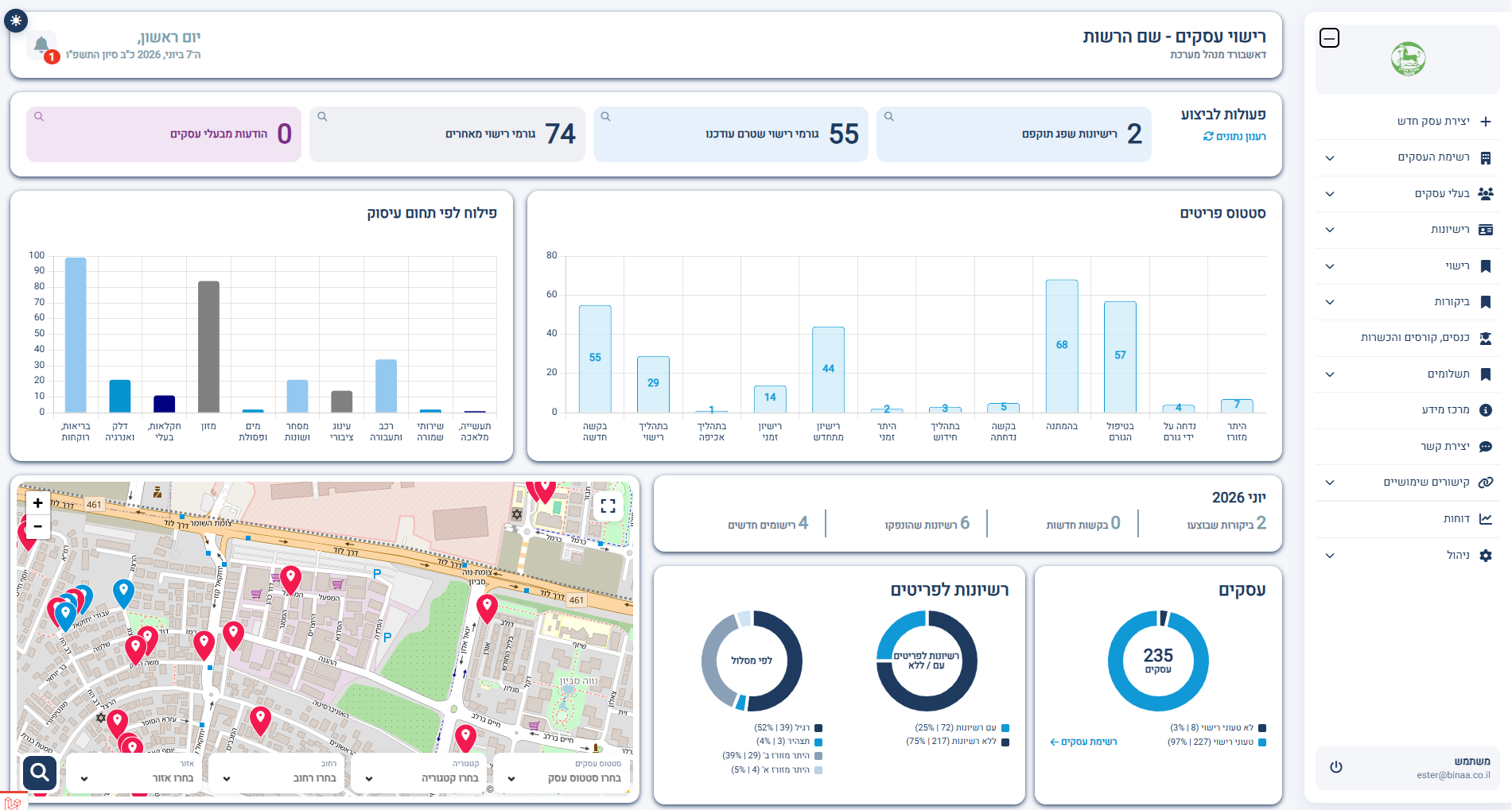Expand the business list sidebar chevron
The width and height of the screenshot is (1512, 810).
pos(1330,158)
